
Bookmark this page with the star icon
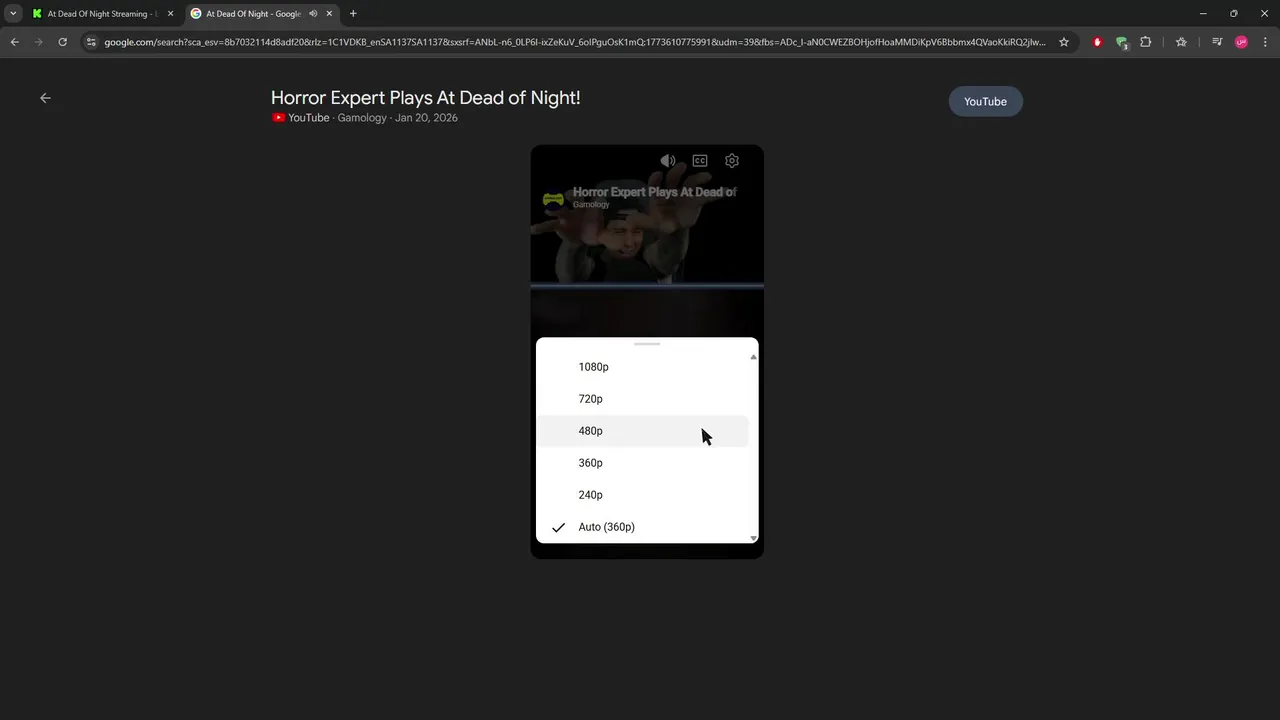[1064, 42]
